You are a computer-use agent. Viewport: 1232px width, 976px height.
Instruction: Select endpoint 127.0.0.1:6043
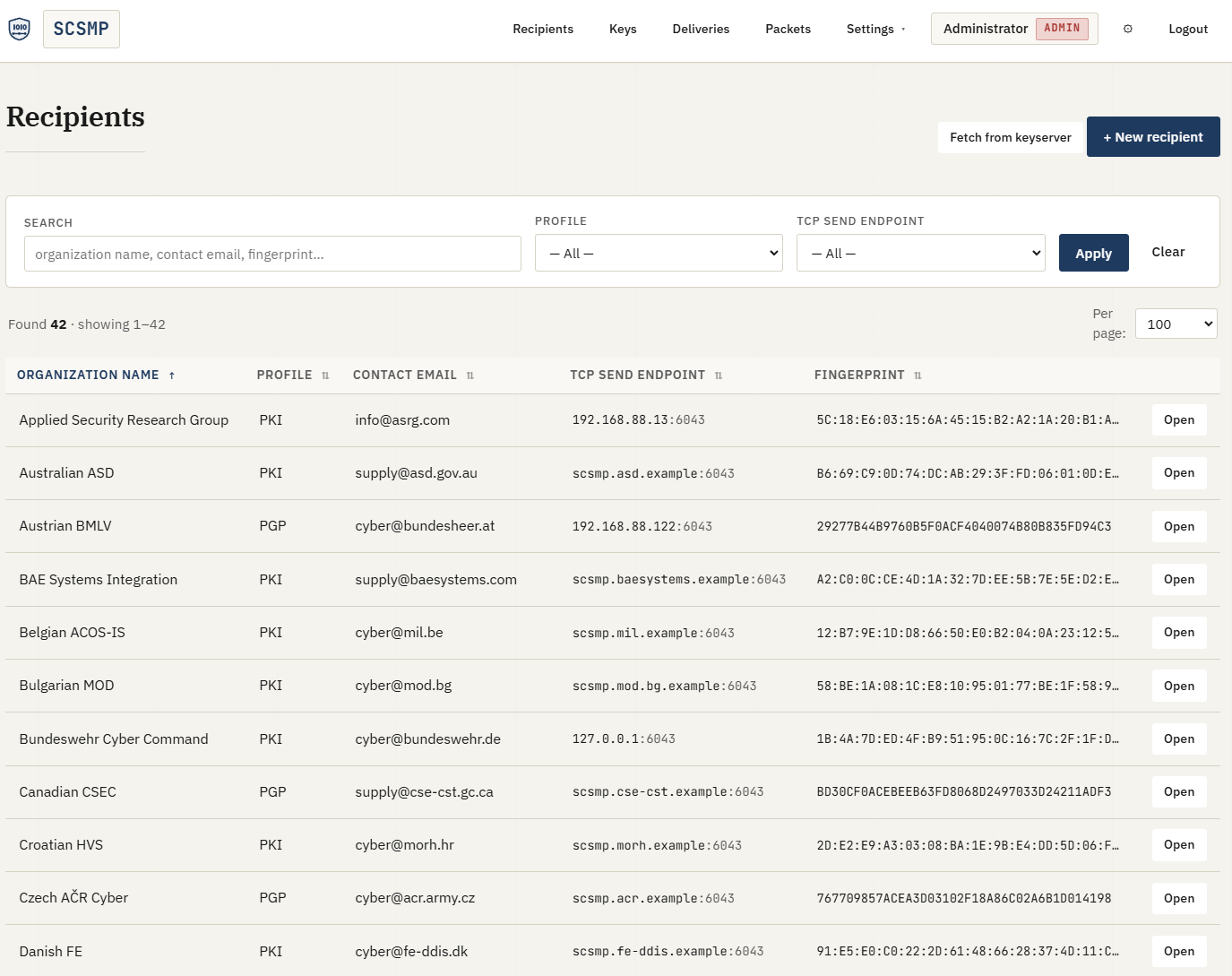[x=624, y=738]
